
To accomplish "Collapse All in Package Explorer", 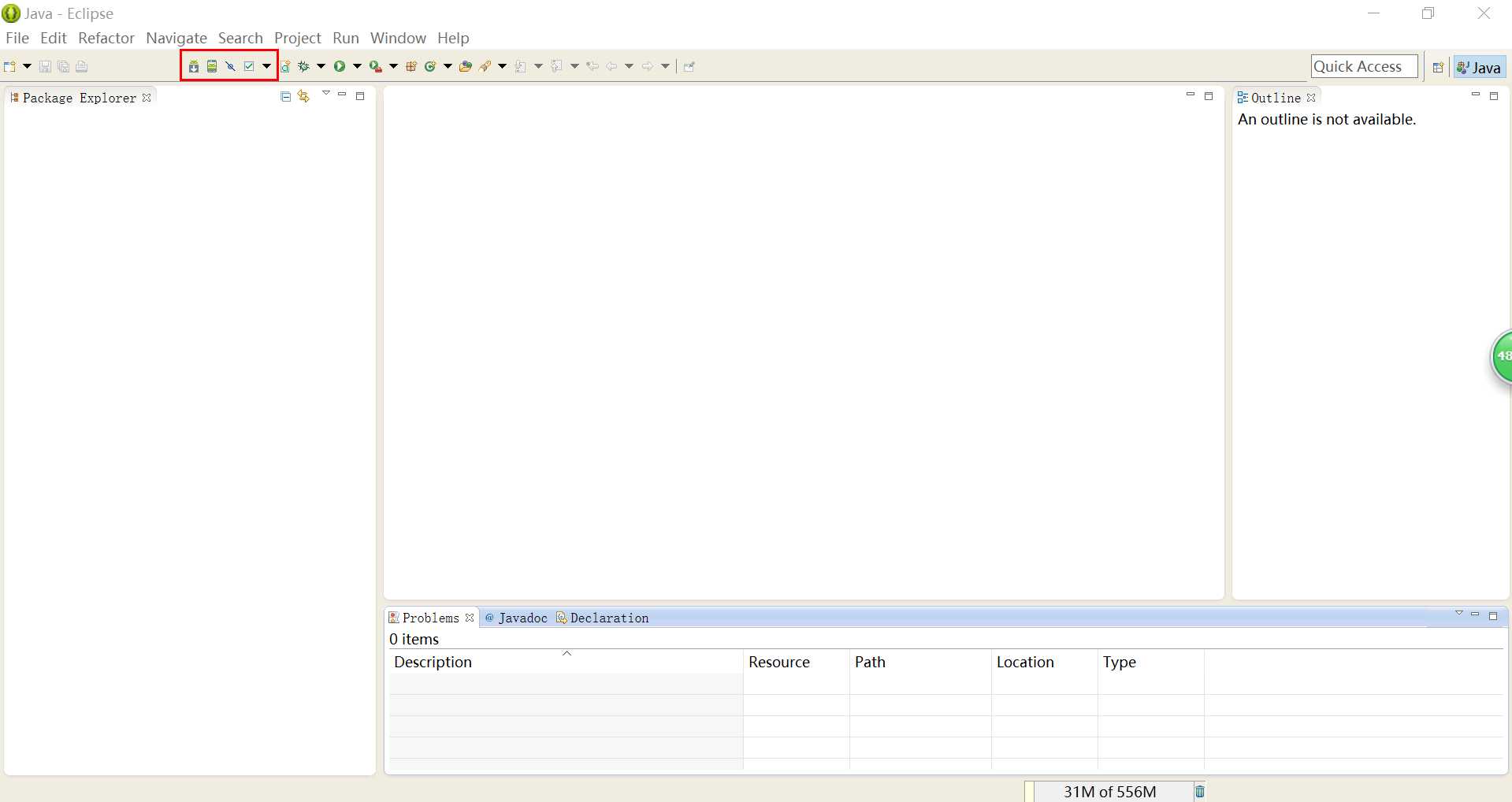I will click(x=286, y=96).
